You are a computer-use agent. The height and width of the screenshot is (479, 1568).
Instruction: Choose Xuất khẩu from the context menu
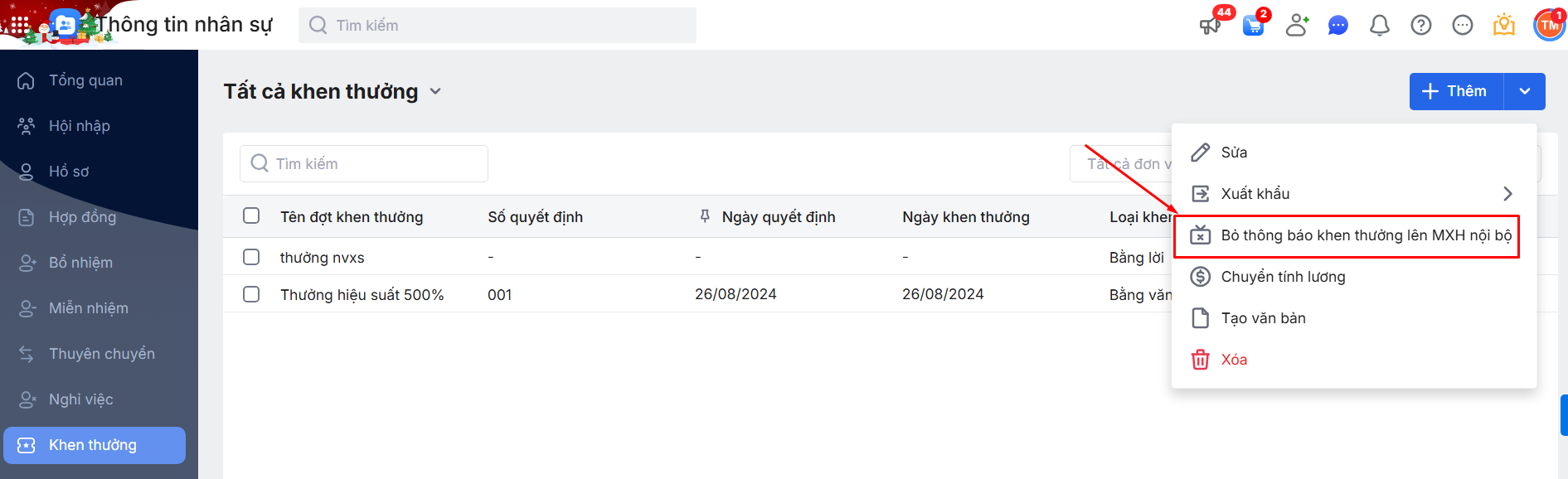point(1353,194)
